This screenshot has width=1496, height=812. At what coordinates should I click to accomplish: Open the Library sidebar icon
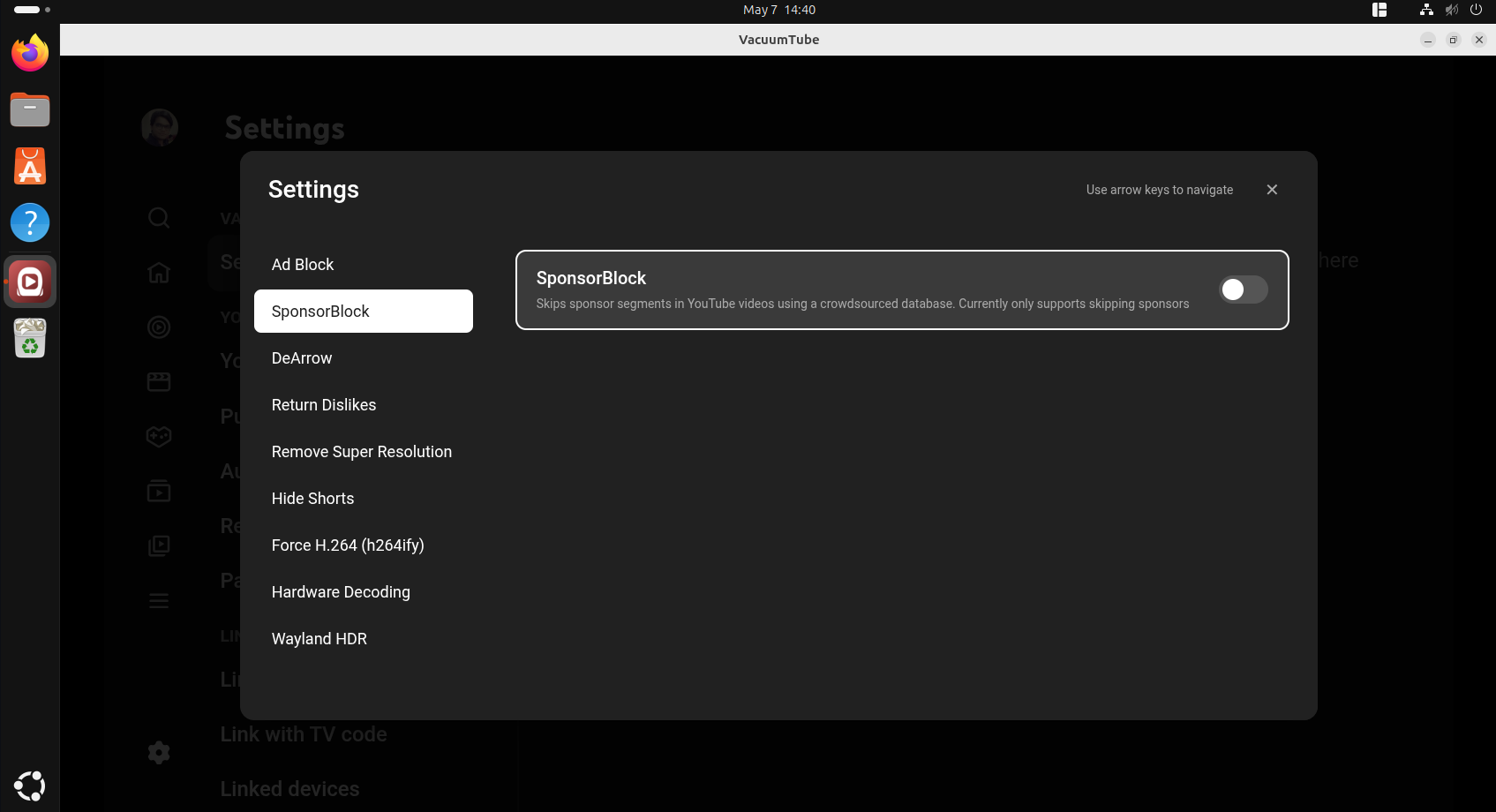(x=159, y=546)
